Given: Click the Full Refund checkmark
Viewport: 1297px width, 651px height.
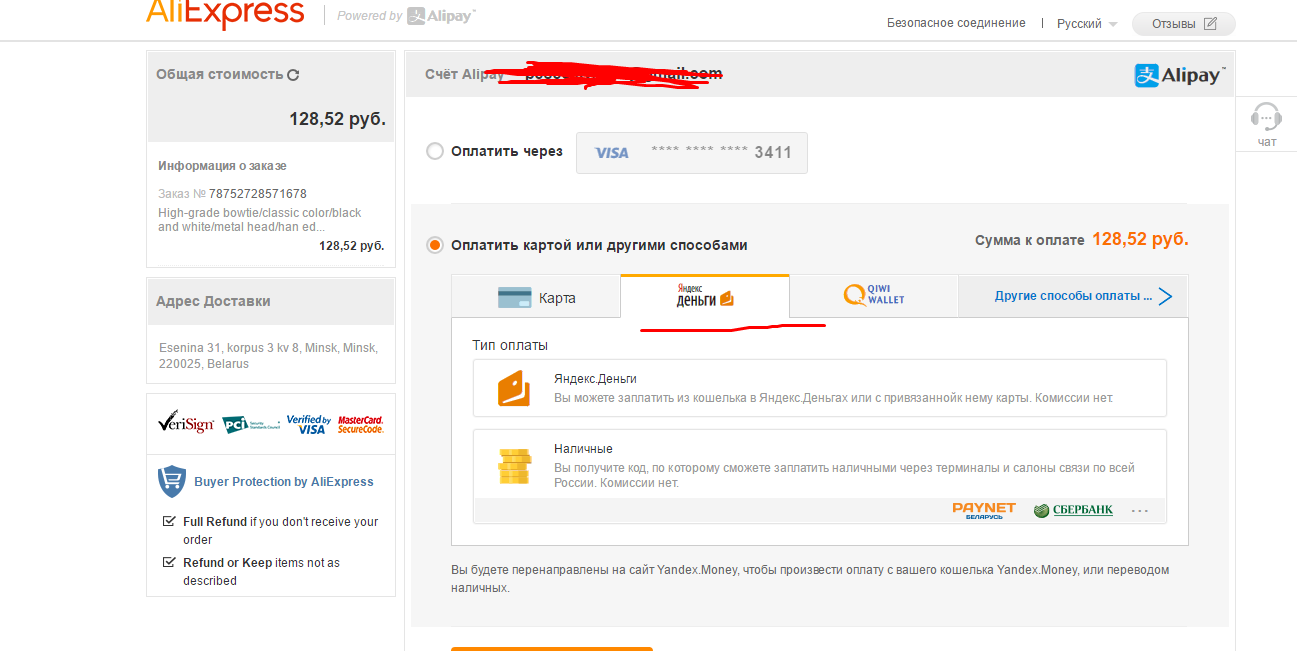Looking at the screenshot, I should click(x=169, y=521).
